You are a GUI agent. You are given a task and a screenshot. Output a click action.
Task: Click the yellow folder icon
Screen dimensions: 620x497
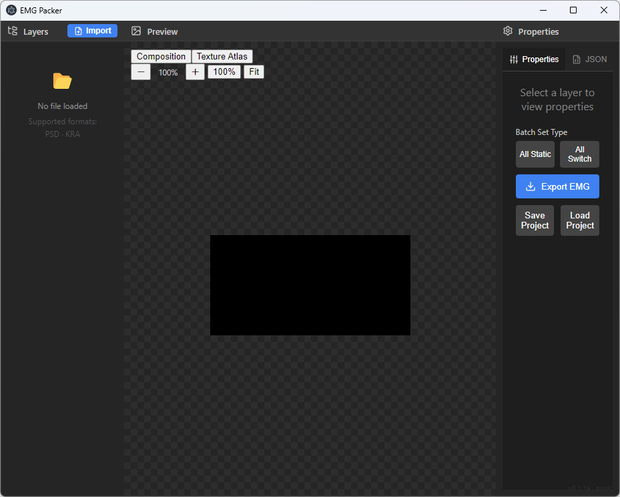point(62,81)
